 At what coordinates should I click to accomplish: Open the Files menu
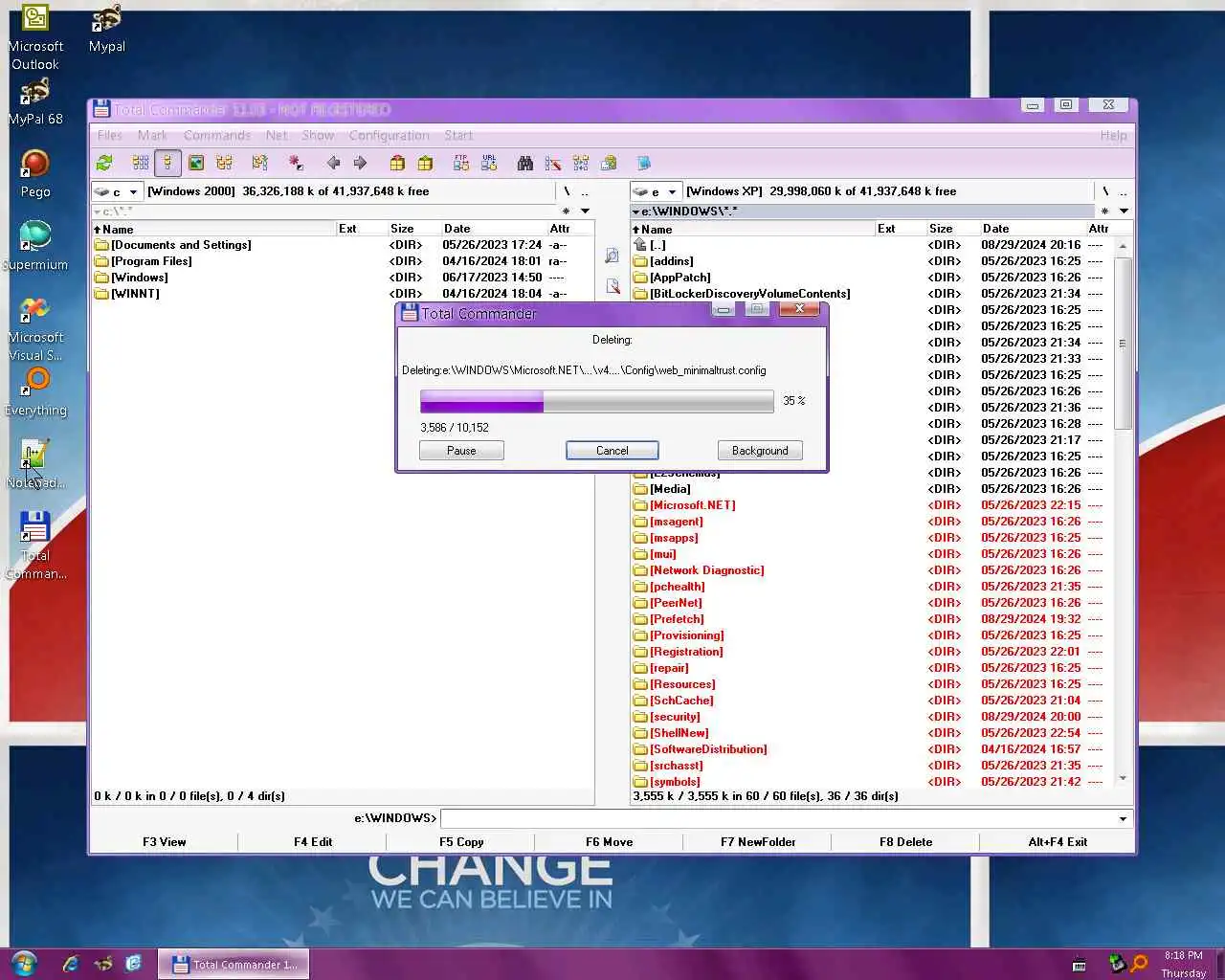pyautogui.click(x=110, y=136)
